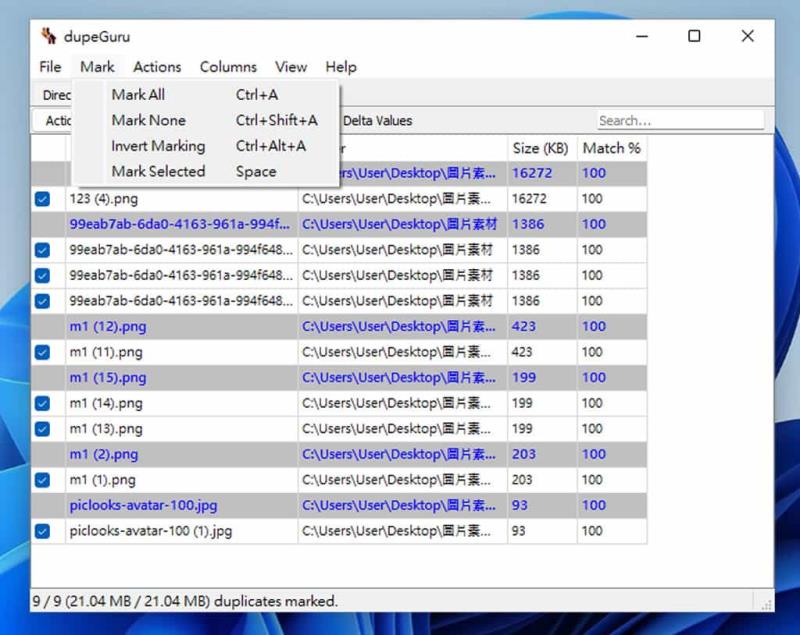Screen dimensions: 800x635
Task: Click the dupeGuru app icon in title bar
Action: 48,36
